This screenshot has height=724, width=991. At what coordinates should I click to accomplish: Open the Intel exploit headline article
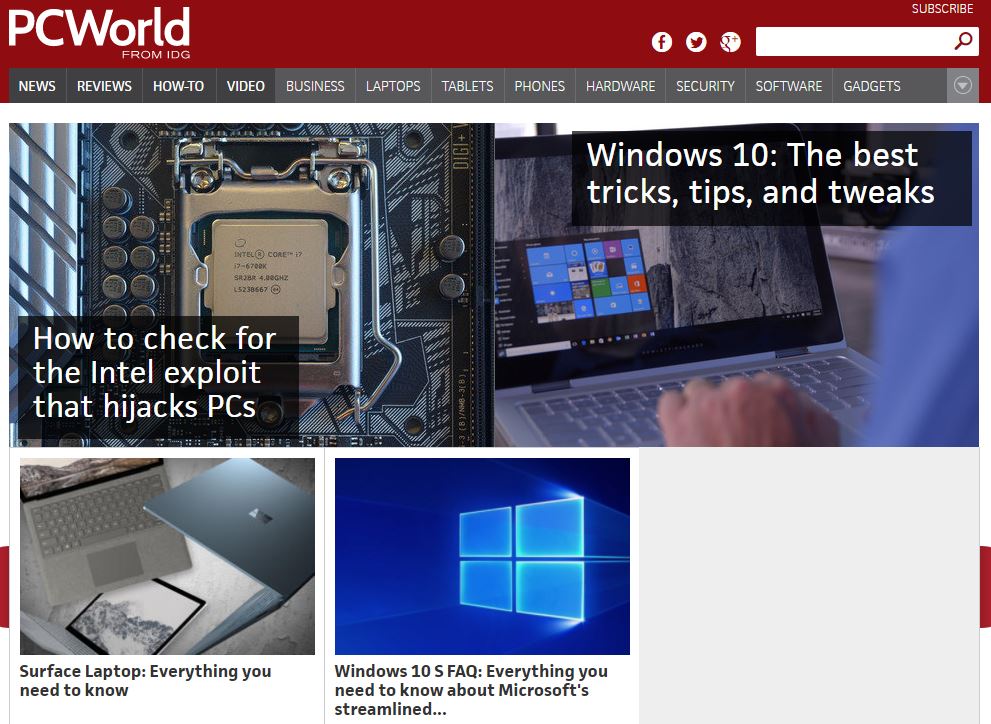coord(155,372)
